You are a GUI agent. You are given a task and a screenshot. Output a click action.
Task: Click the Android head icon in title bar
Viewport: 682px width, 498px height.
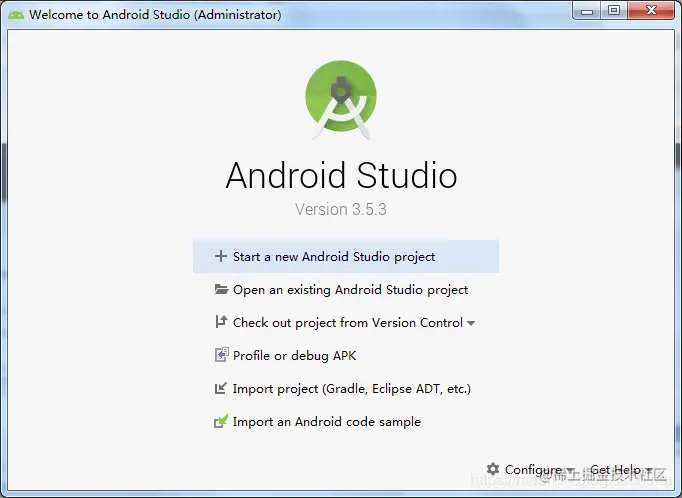(x=16, y=14)
